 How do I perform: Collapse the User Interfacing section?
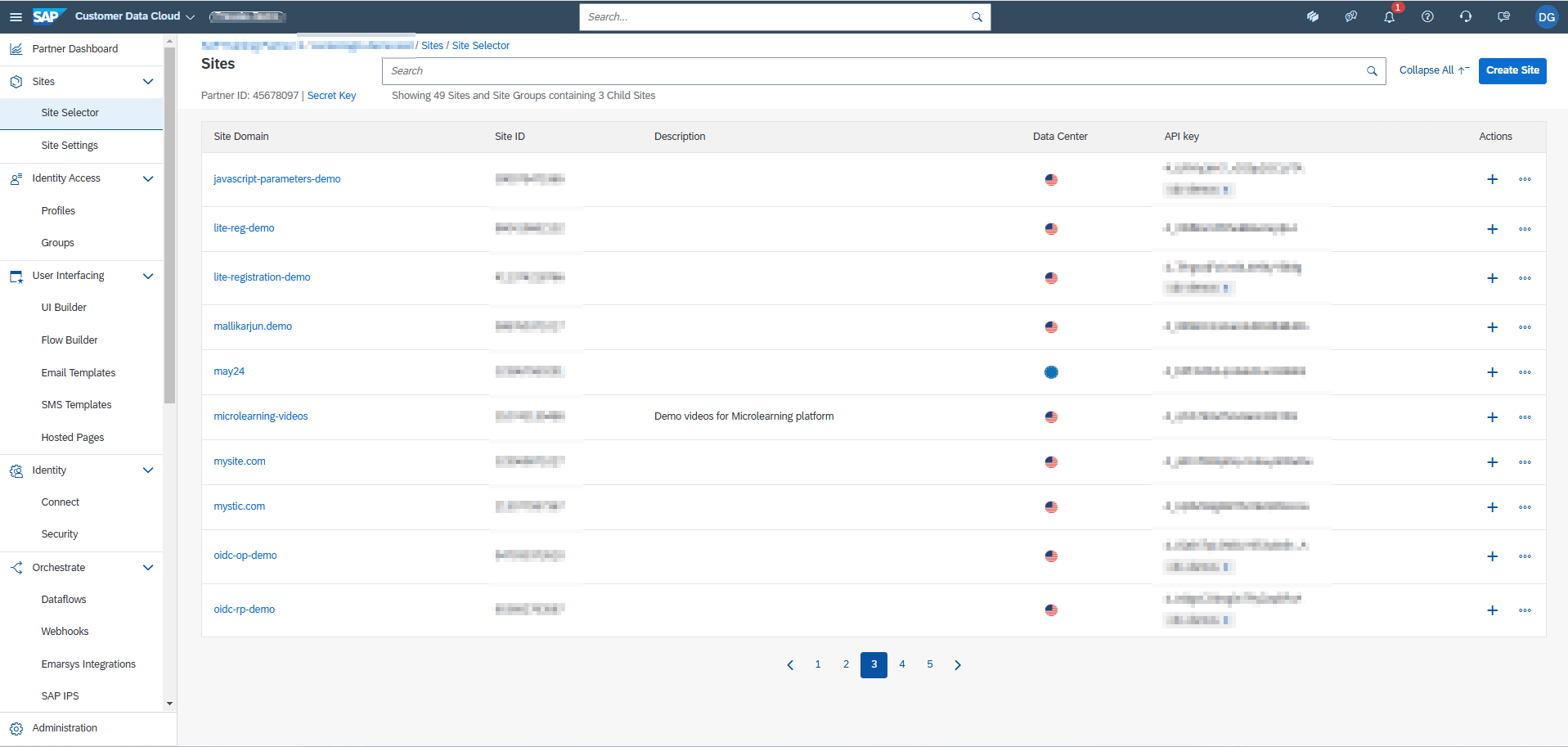click(x=148, y=276)
